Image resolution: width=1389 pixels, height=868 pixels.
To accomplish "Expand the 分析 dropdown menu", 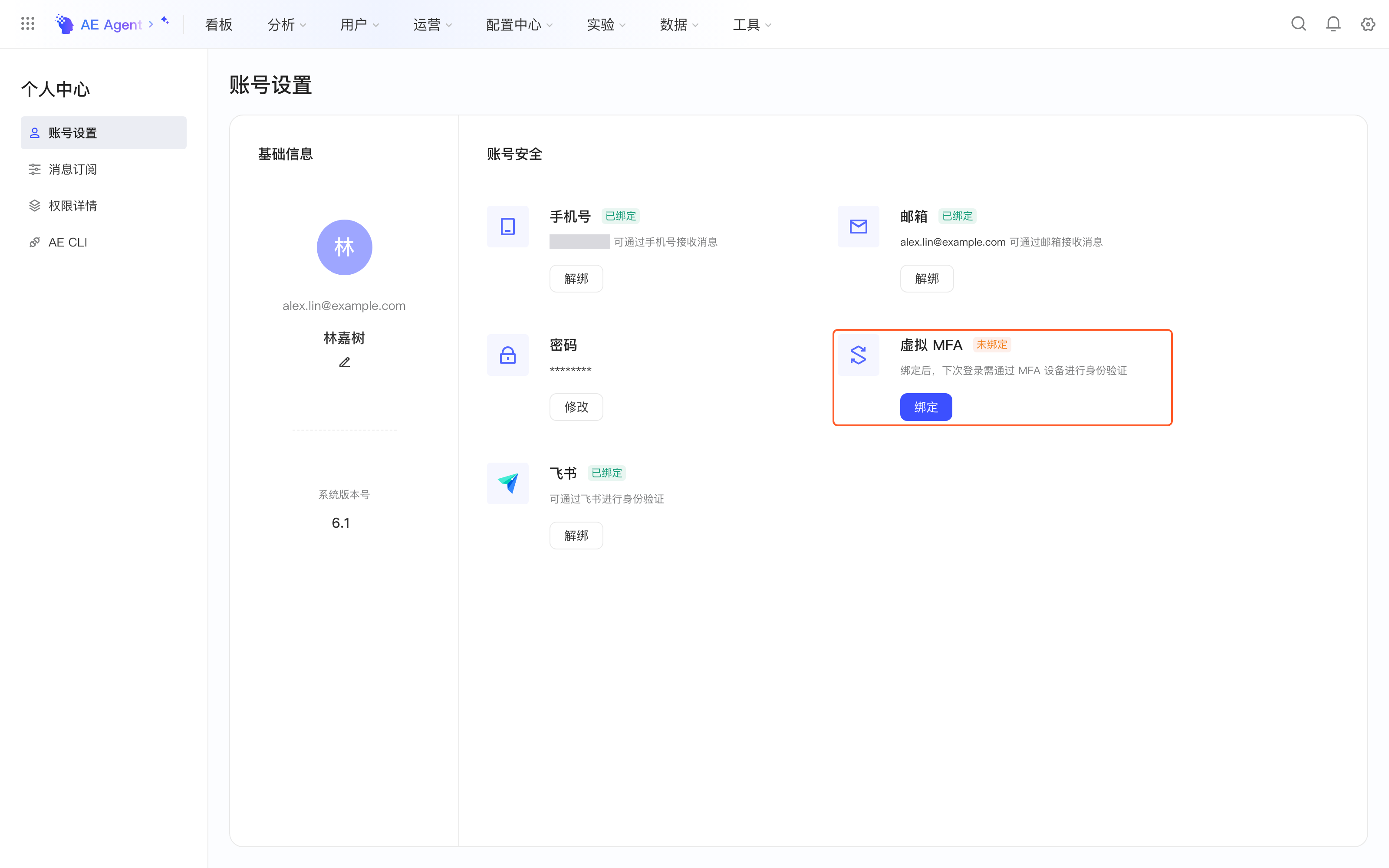I will [287, 25].
